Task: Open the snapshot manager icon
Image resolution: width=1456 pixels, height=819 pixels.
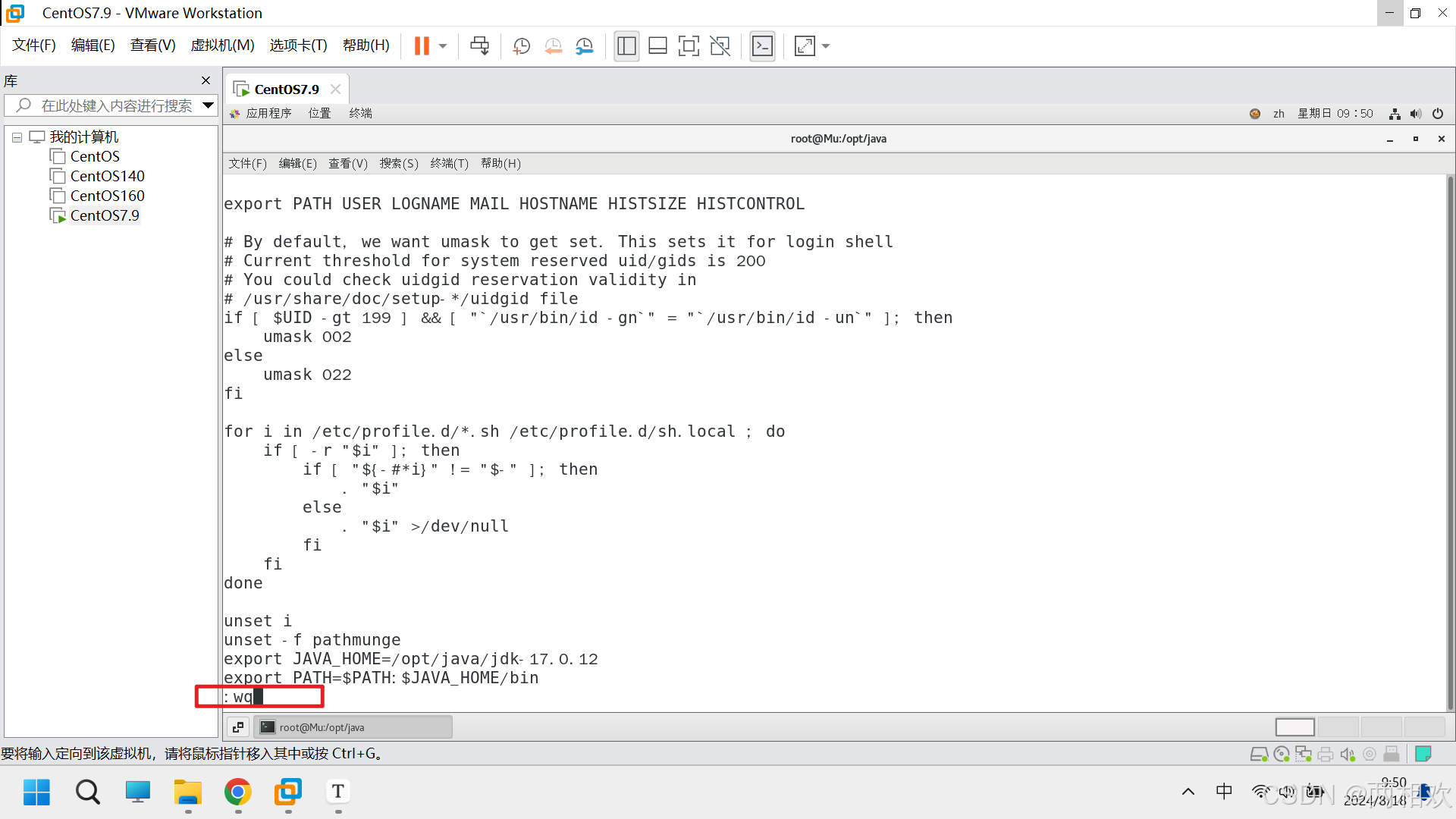Action: click(x=584, y=46)
